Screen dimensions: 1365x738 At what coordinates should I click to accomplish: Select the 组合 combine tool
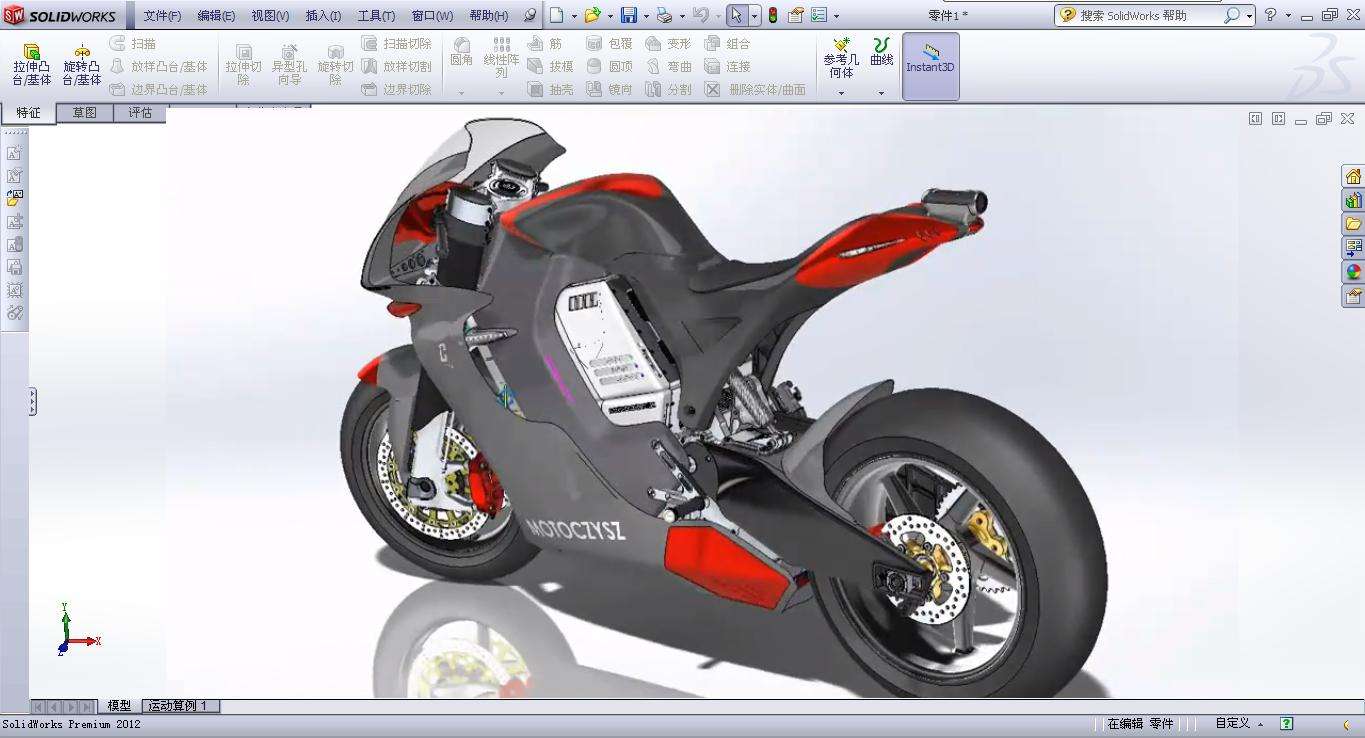point(727,44)
